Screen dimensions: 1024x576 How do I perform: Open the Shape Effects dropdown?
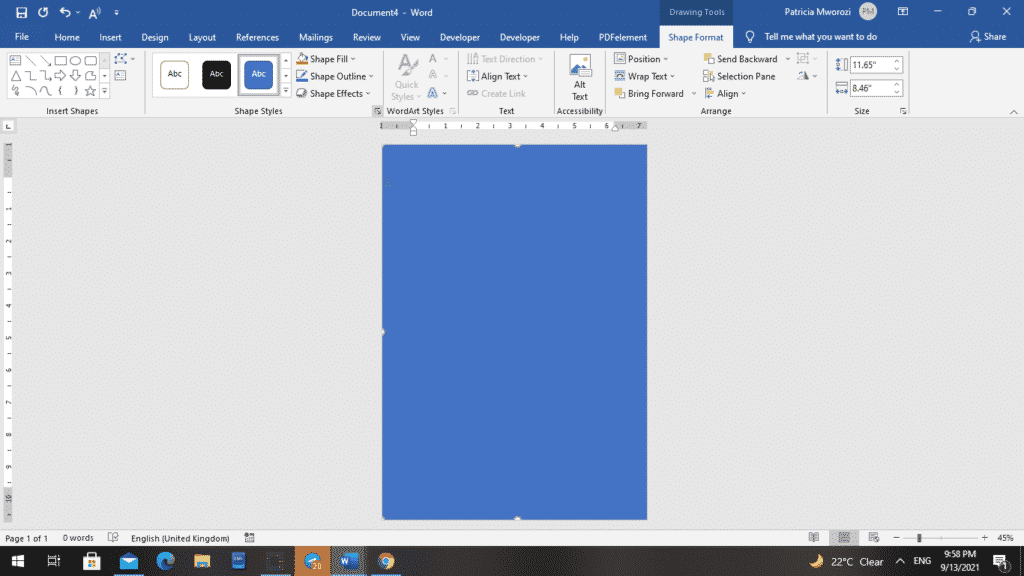click(334, 93)
